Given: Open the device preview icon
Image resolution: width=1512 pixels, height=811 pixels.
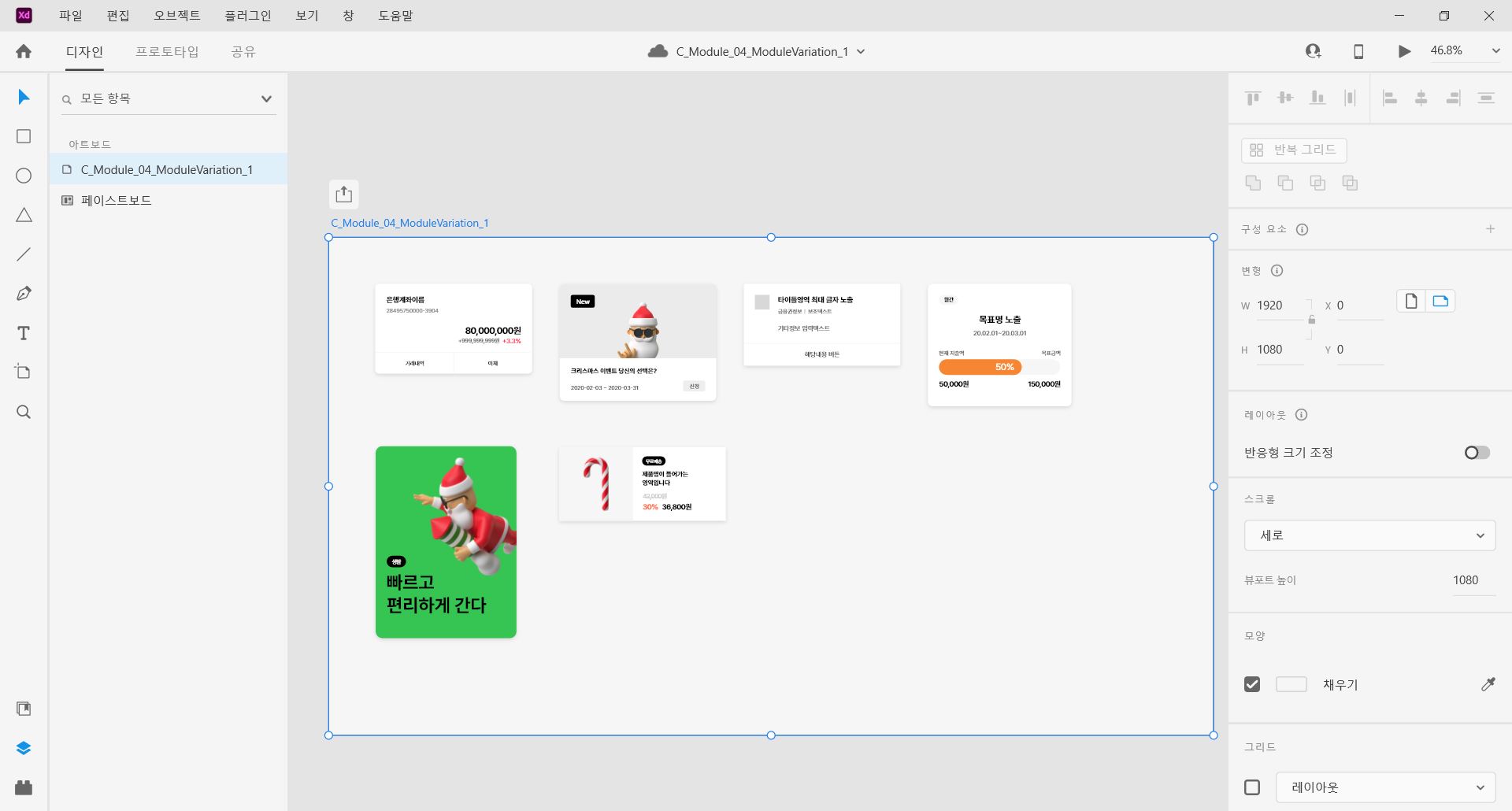Looking at the screenshot, I should (1358, 51).
